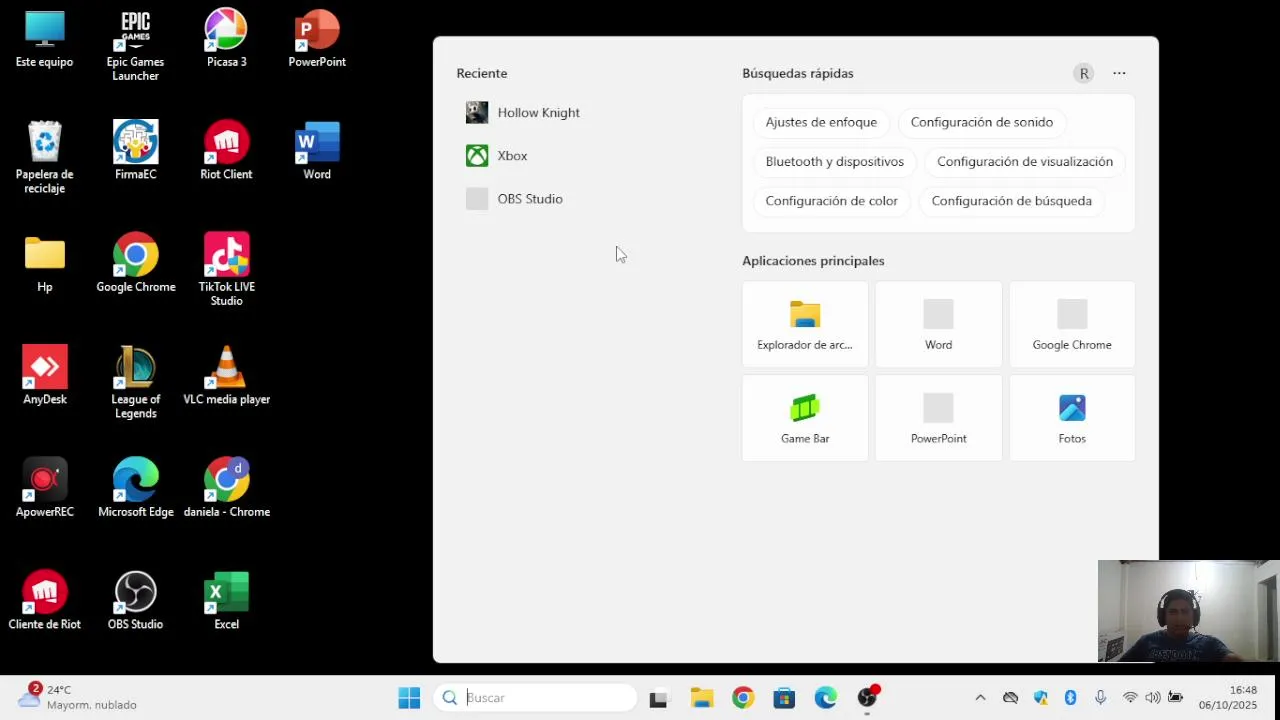The image size is (1280, 720).
Task: Select the Hp folder on desktop
Action: click(x=44, y=264)
